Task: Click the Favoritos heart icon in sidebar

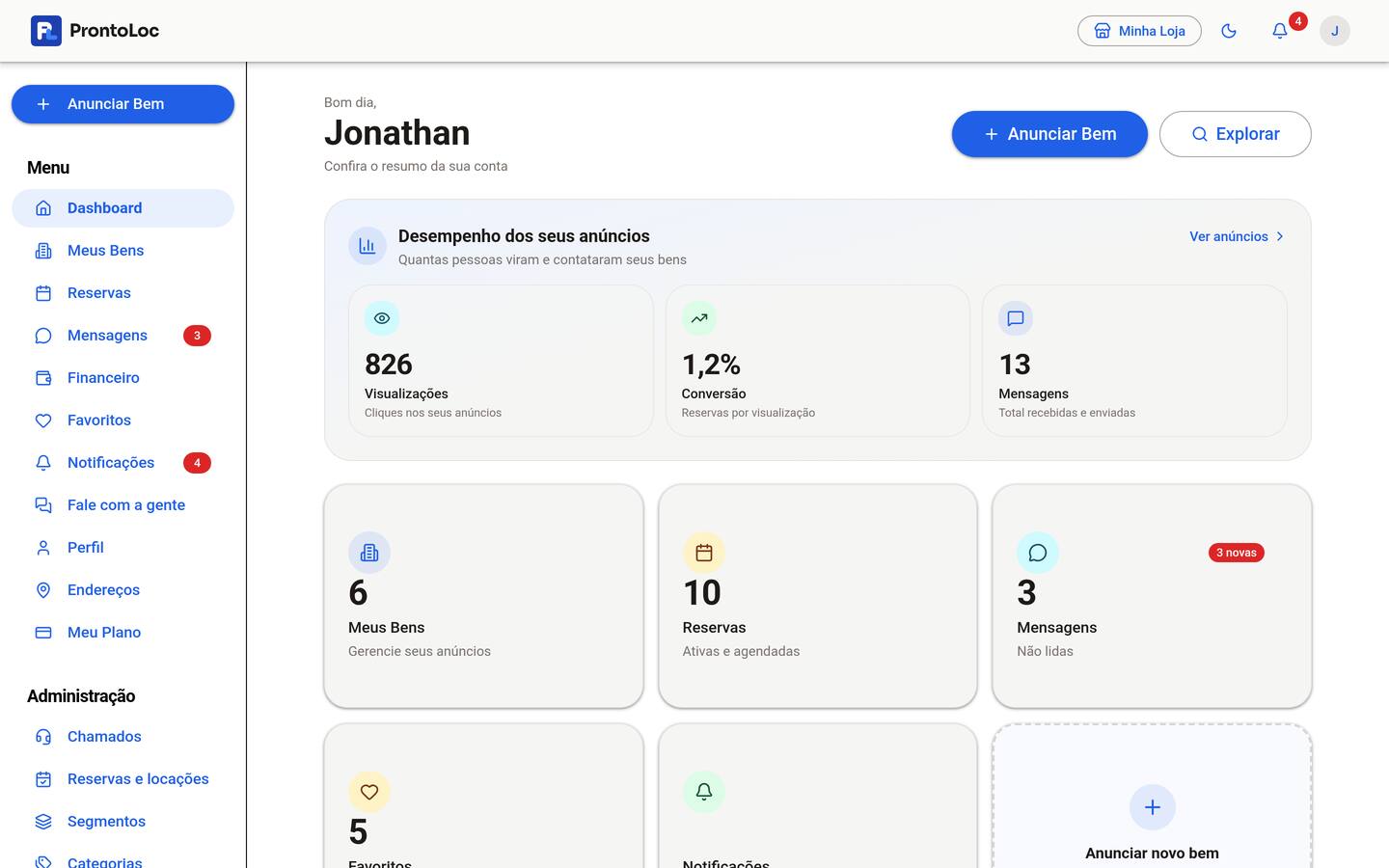Action: (43, 420)
